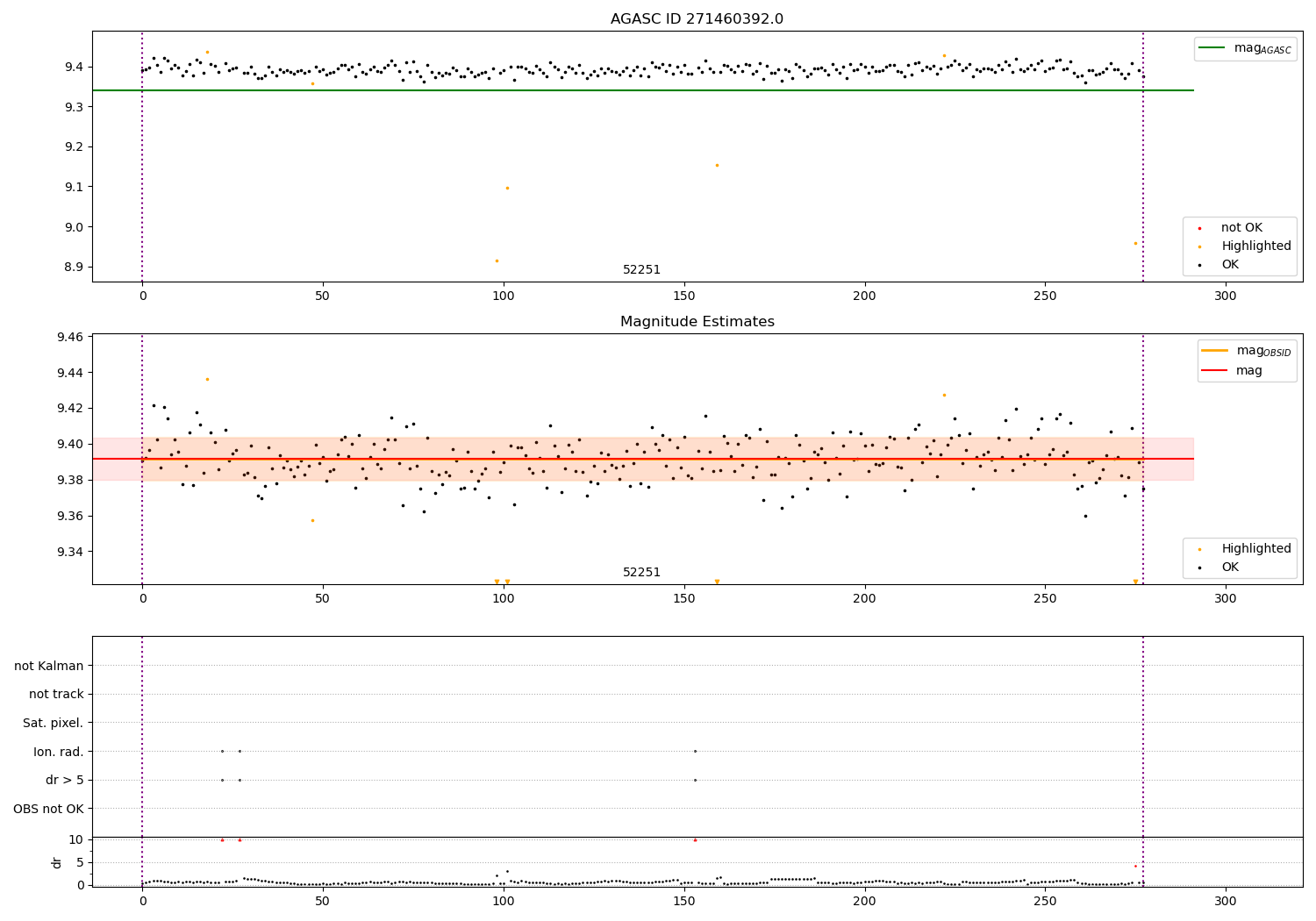Click the orange mag OBSID legend entry
Image resolution: width=1316 pixels, height=921 pixels.
click(x=1247, y=351)
